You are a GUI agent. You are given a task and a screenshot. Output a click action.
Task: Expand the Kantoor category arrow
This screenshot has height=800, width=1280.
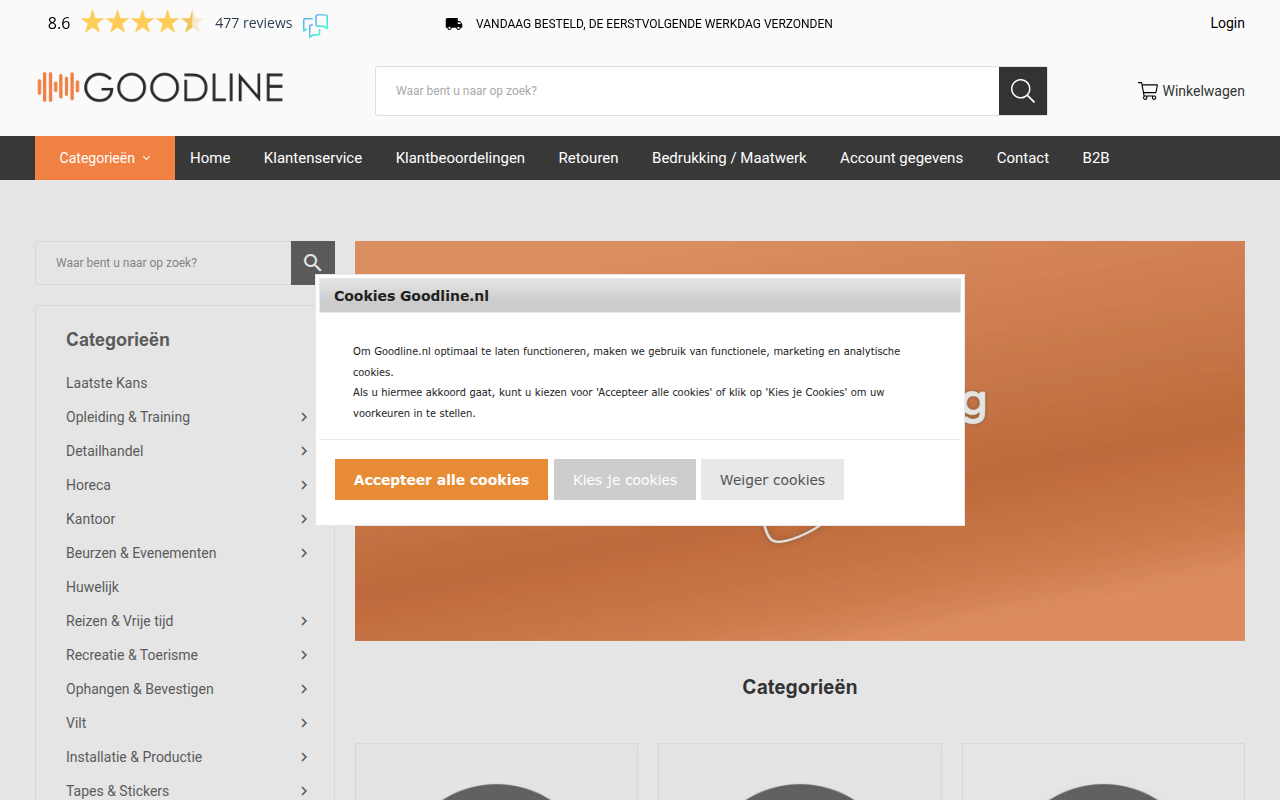click(x=304, y=519)
